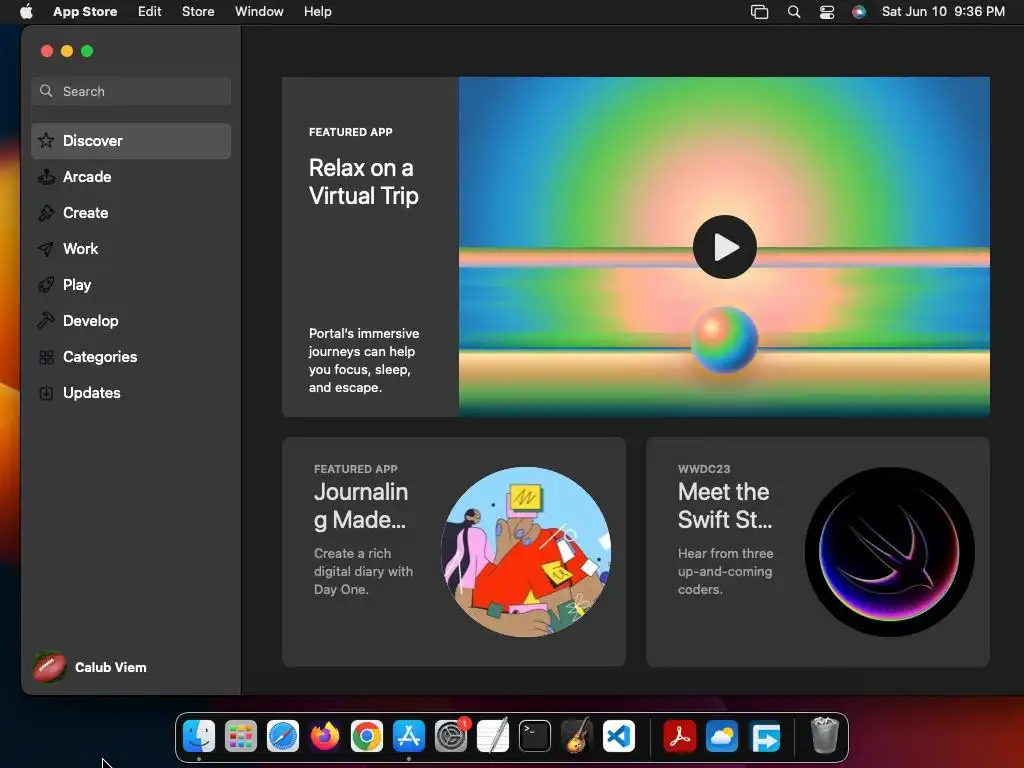Open the Help menu

317,11
